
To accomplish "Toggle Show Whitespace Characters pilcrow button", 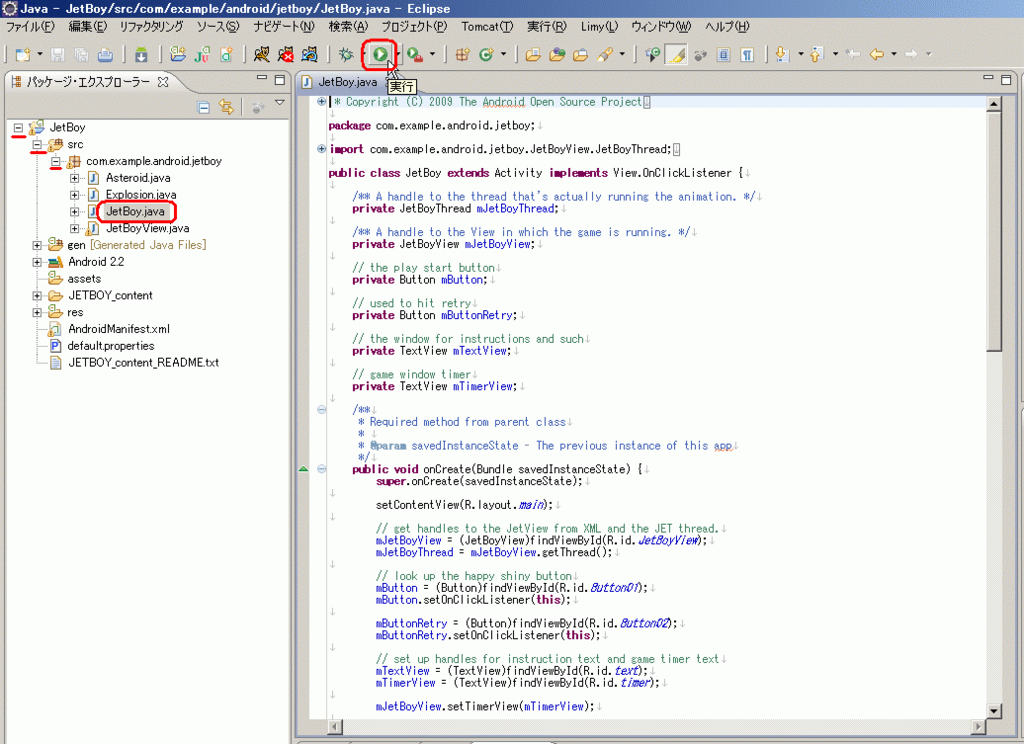I will [x=747, y=54].
